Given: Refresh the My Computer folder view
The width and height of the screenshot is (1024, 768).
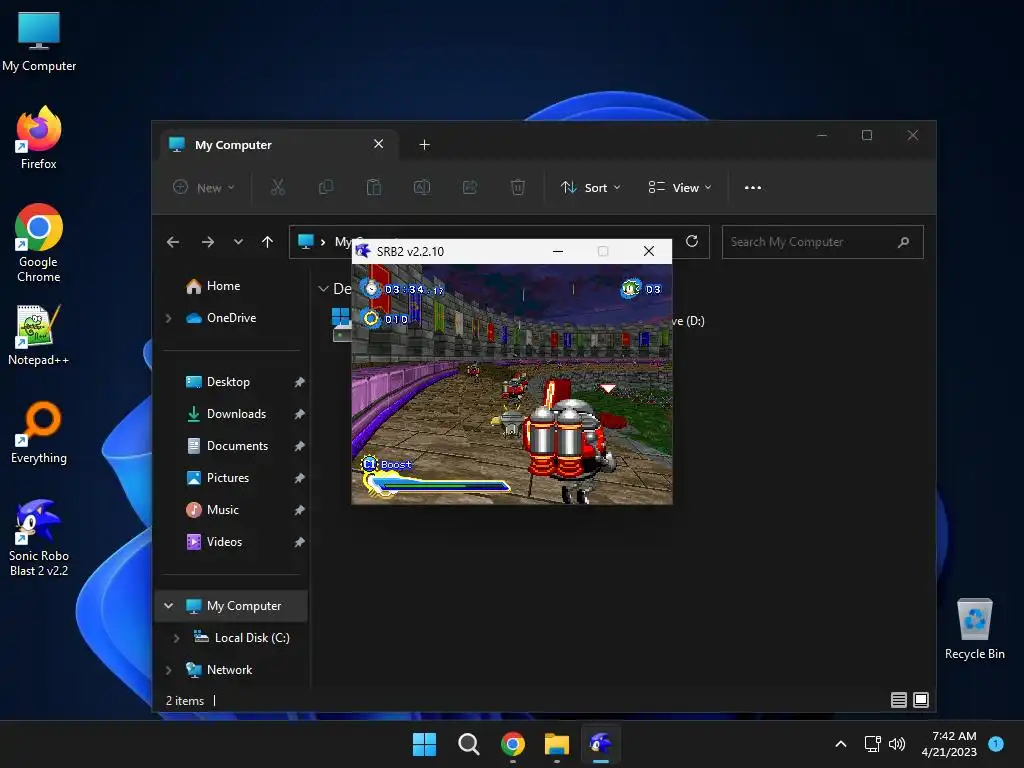Looking at the screenshot, I should [692, 241].
